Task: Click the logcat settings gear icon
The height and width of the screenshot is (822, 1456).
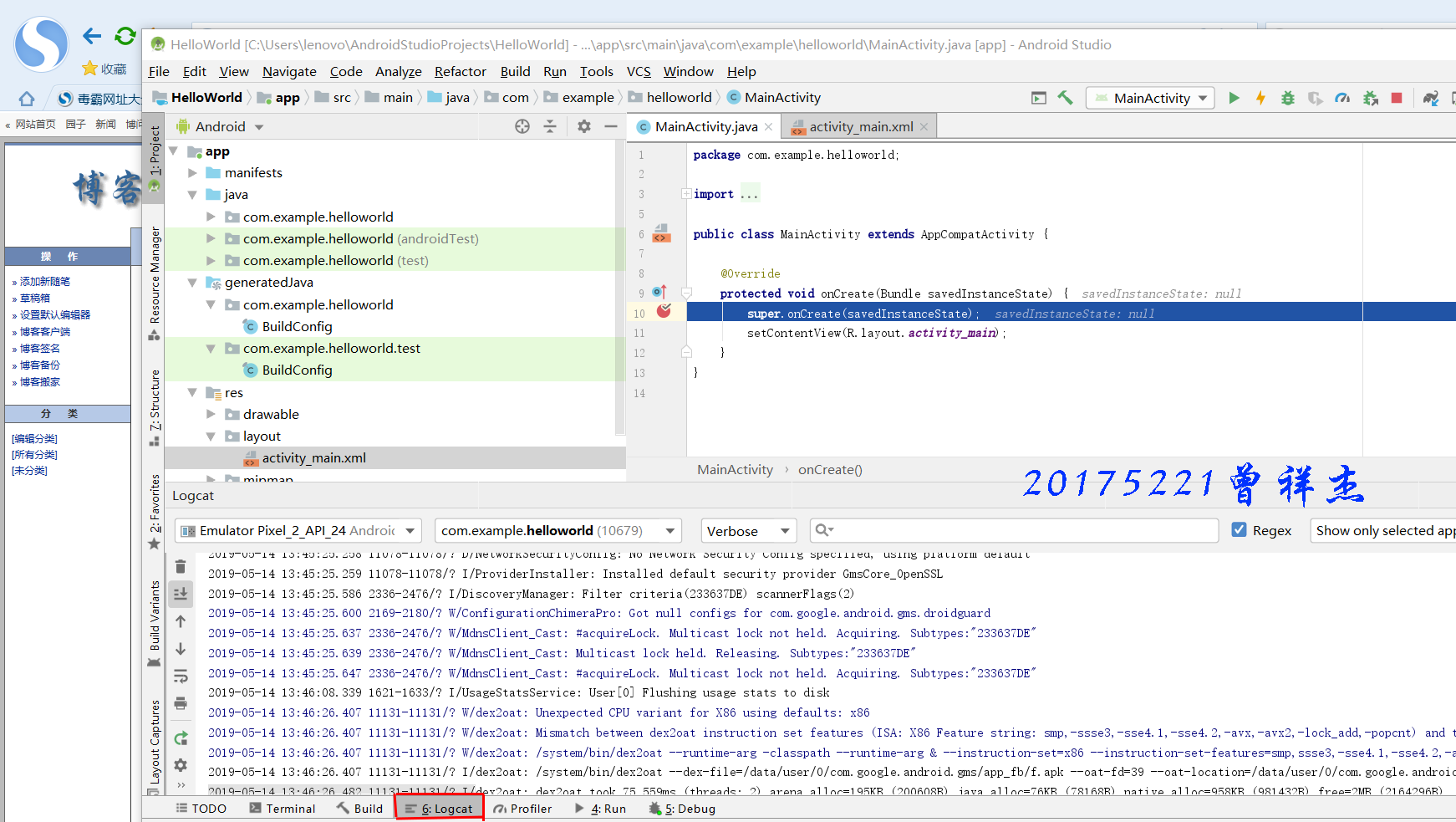Action: [181, 765]
